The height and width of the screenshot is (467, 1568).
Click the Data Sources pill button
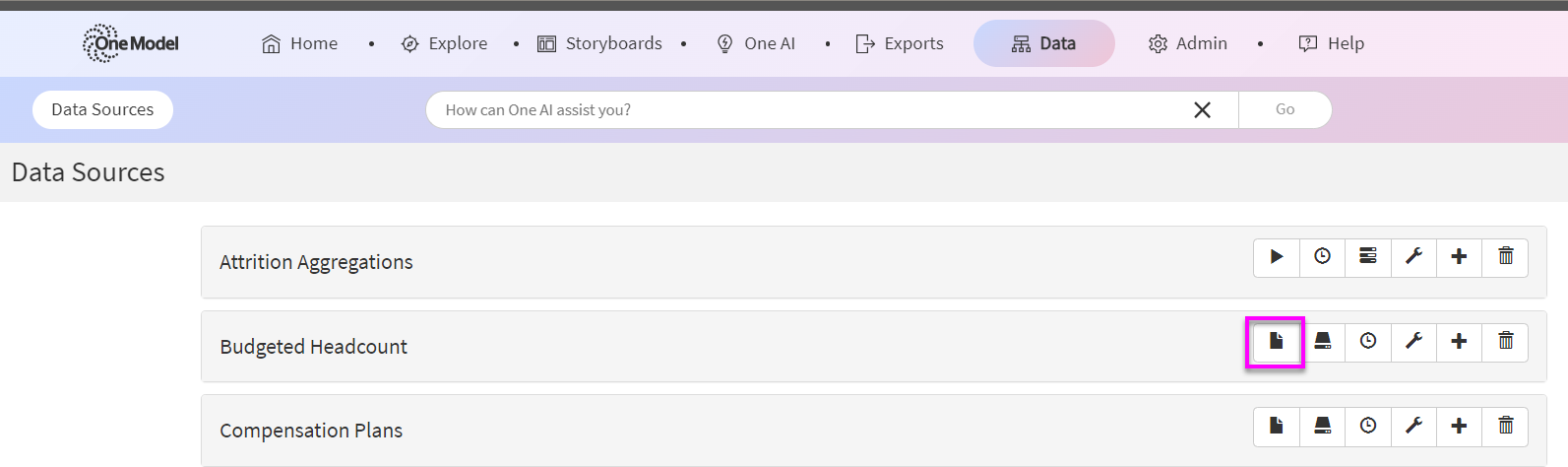[102, 109]
